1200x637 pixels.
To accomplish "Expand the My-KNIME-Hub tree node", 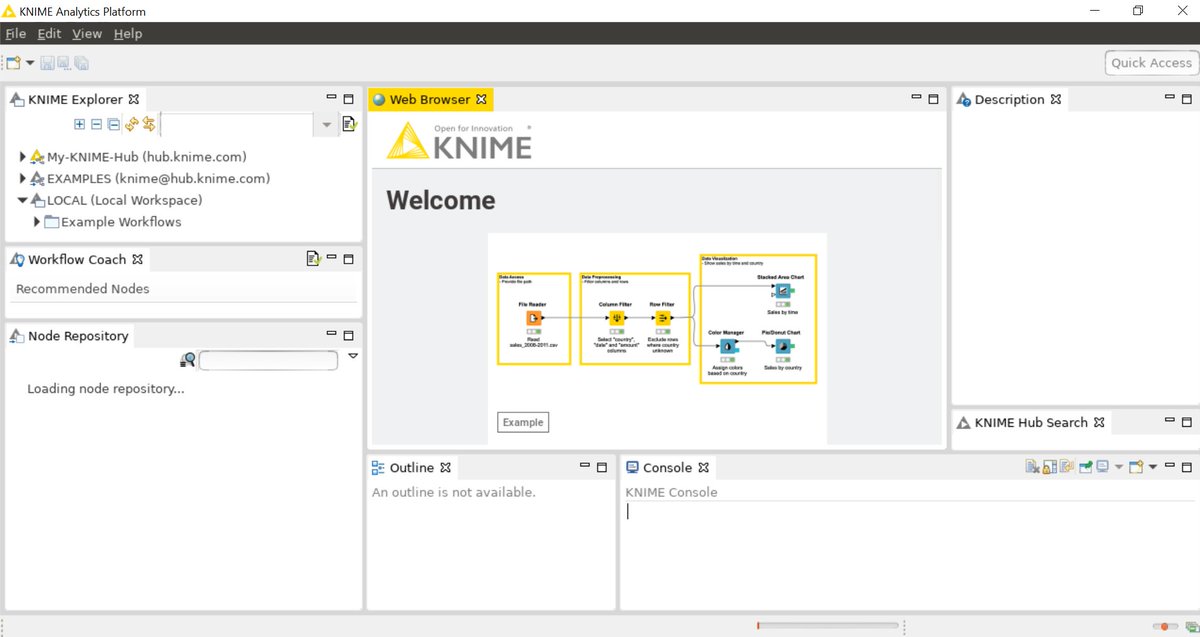I will pos(23,157).
